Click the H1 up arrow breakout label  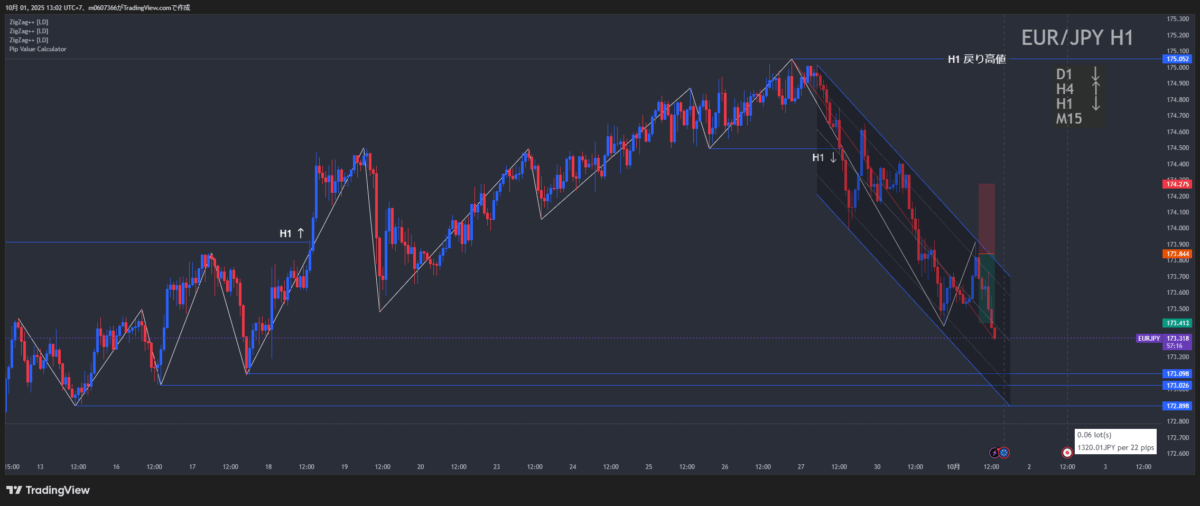292,234
